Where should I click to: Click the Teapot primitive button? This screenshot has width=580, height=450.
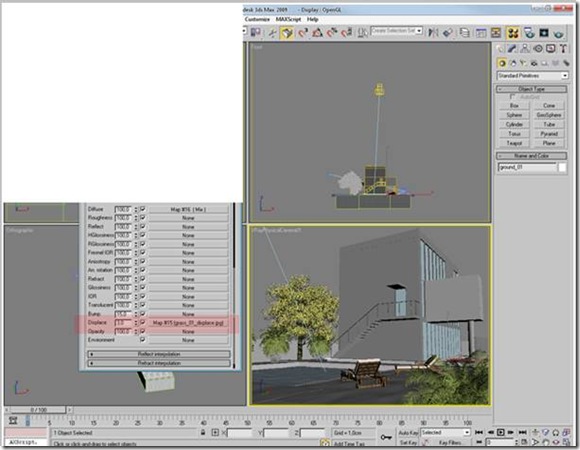[514, 143]
